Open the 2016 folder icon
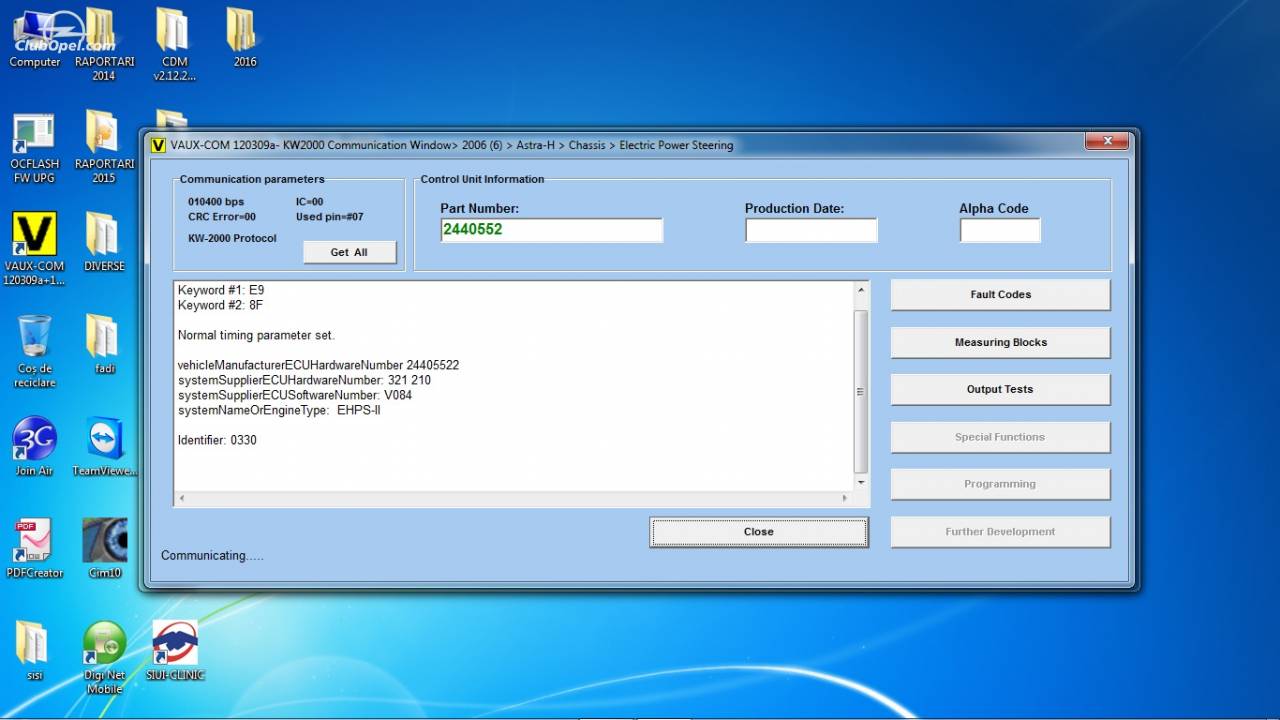The image size is (1280, 720). (x=244, y=38)
